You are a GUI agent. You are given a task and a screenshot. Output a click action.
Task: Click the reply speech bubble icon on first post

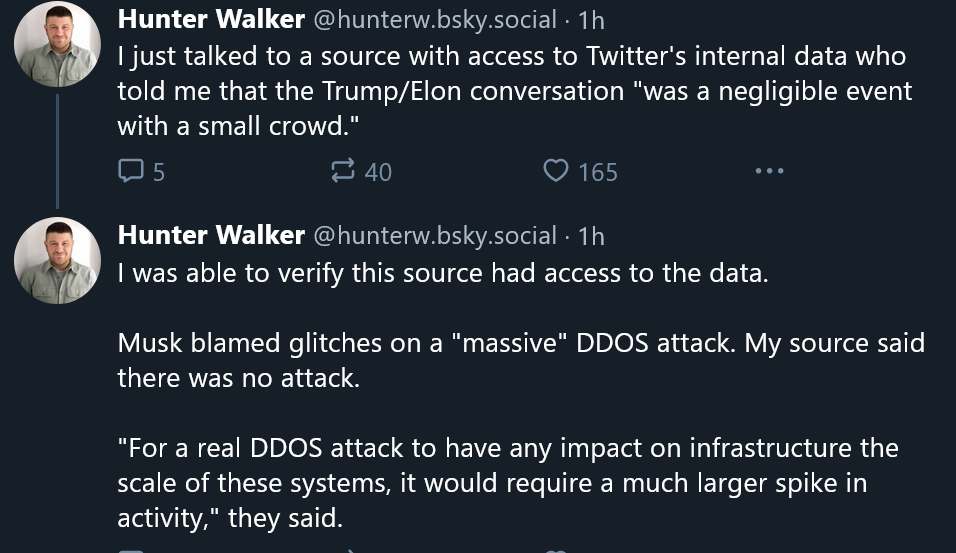tap(131, 171)
